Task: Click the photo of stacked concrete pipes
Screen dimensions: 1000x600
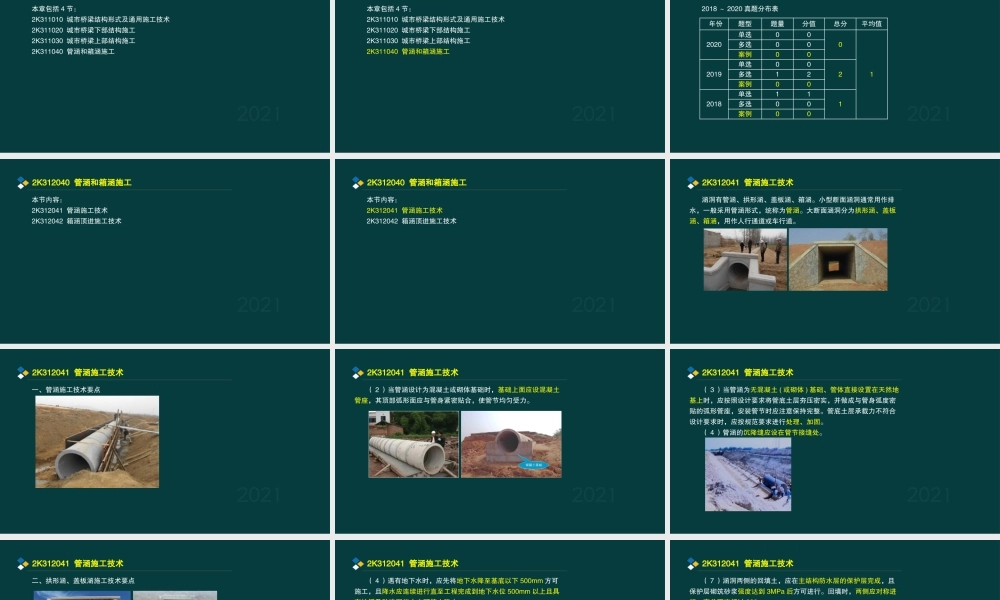Action: (413, 443)
